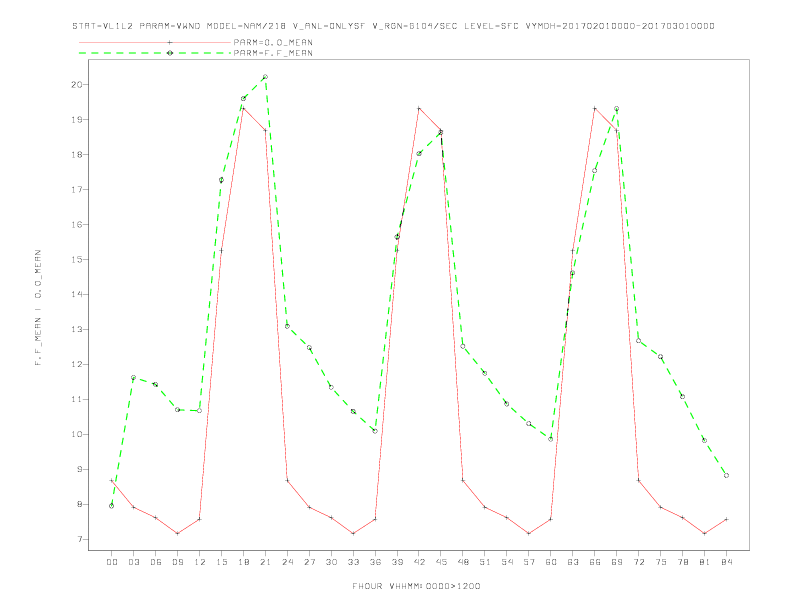
Task: Select green circle data point at hour 24
Action: click(287, 326)
